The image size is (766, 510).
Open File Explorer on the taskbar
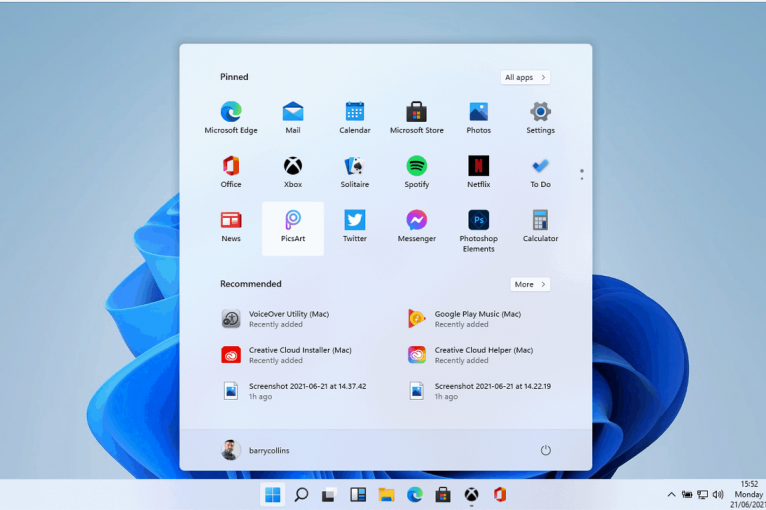(386, 495)
